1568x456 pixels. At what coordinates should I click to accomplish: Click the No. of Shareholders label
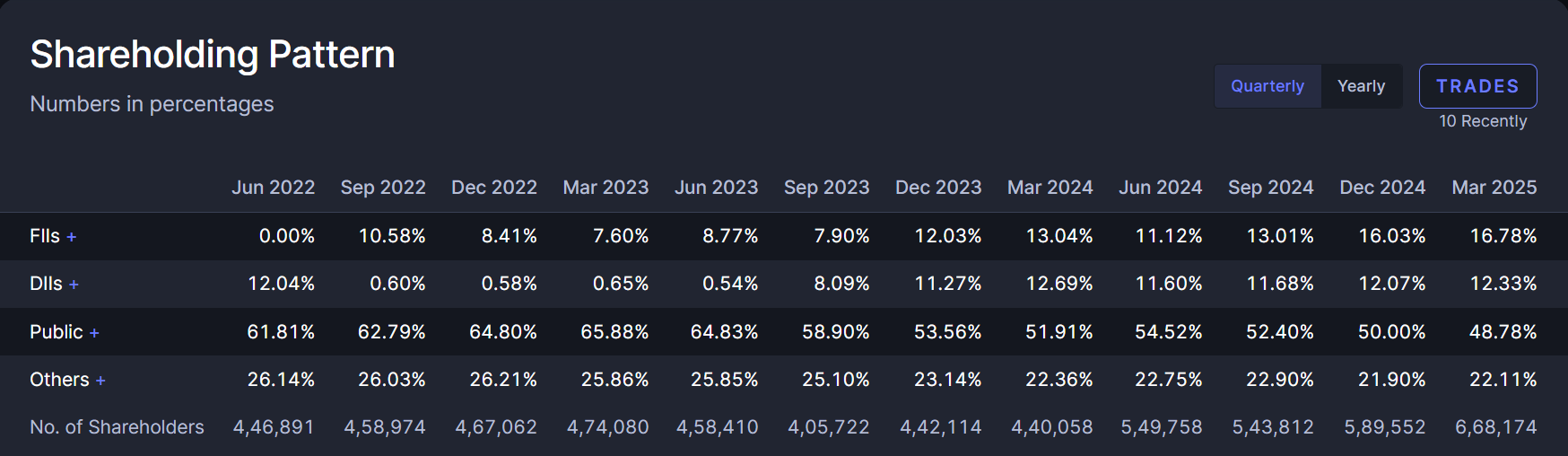pyautogui.click(x=117, y=427)
